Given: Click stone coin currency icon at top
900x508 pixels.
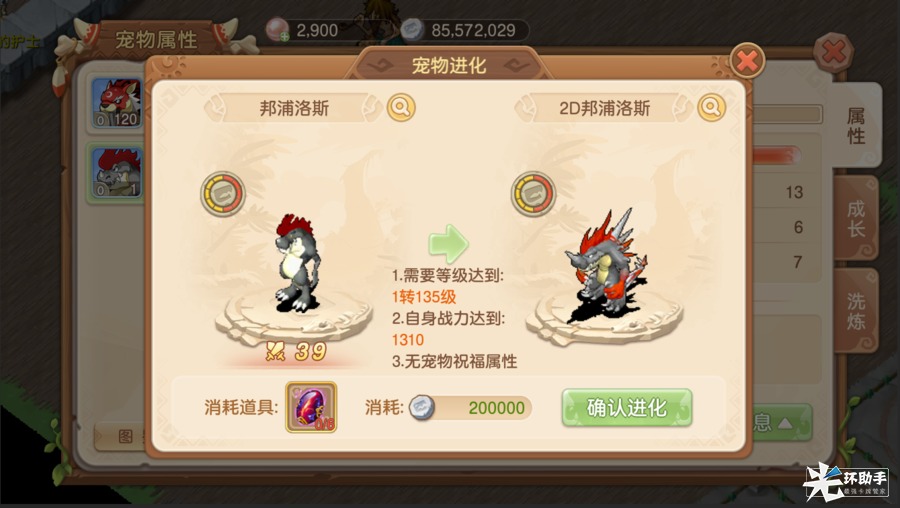Looking at the screenshot, I should pos(412,30).
